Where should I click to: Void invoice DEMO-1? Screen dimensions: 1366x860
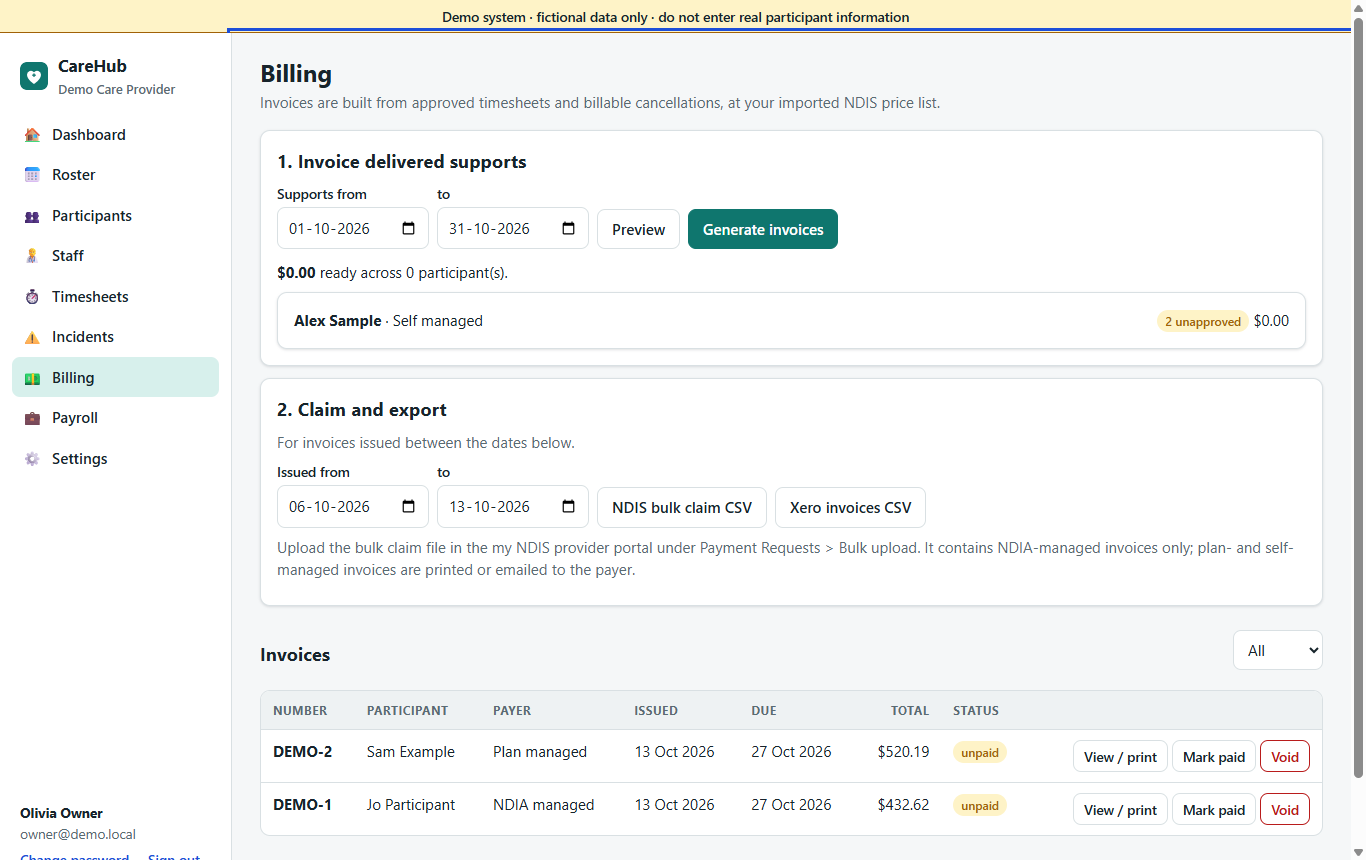coord(1285,809)
